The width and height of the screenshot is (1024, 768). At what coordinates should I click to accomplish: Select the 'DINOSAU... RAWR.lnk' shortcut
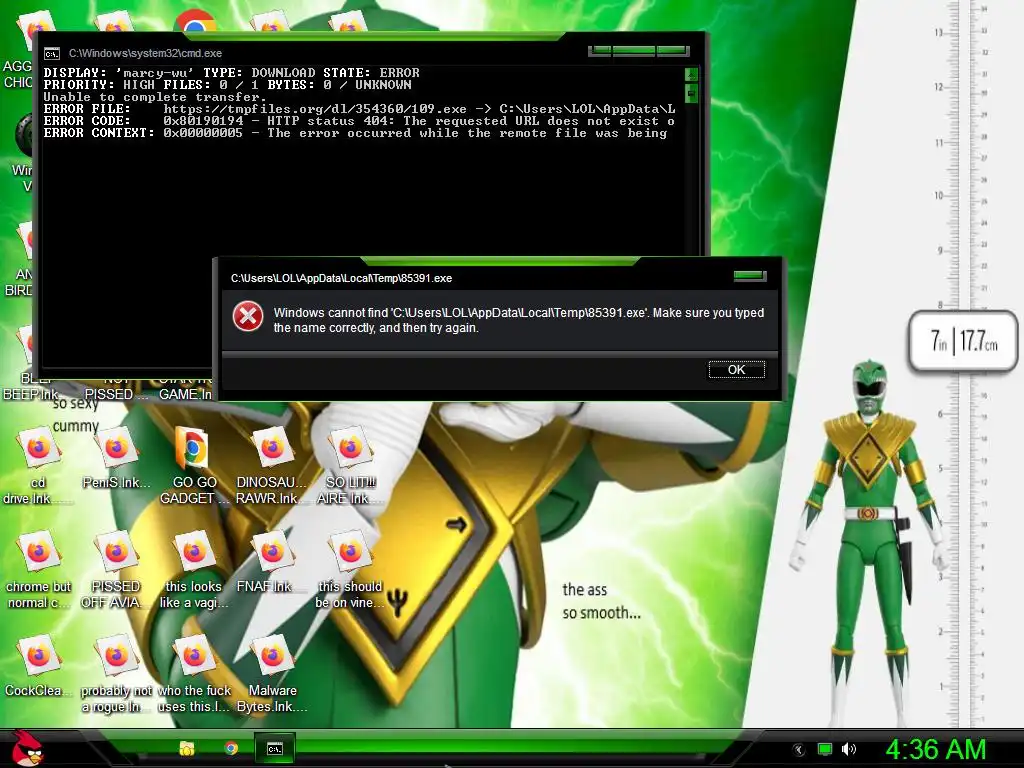pyautogui.click(x=272, y=466)
